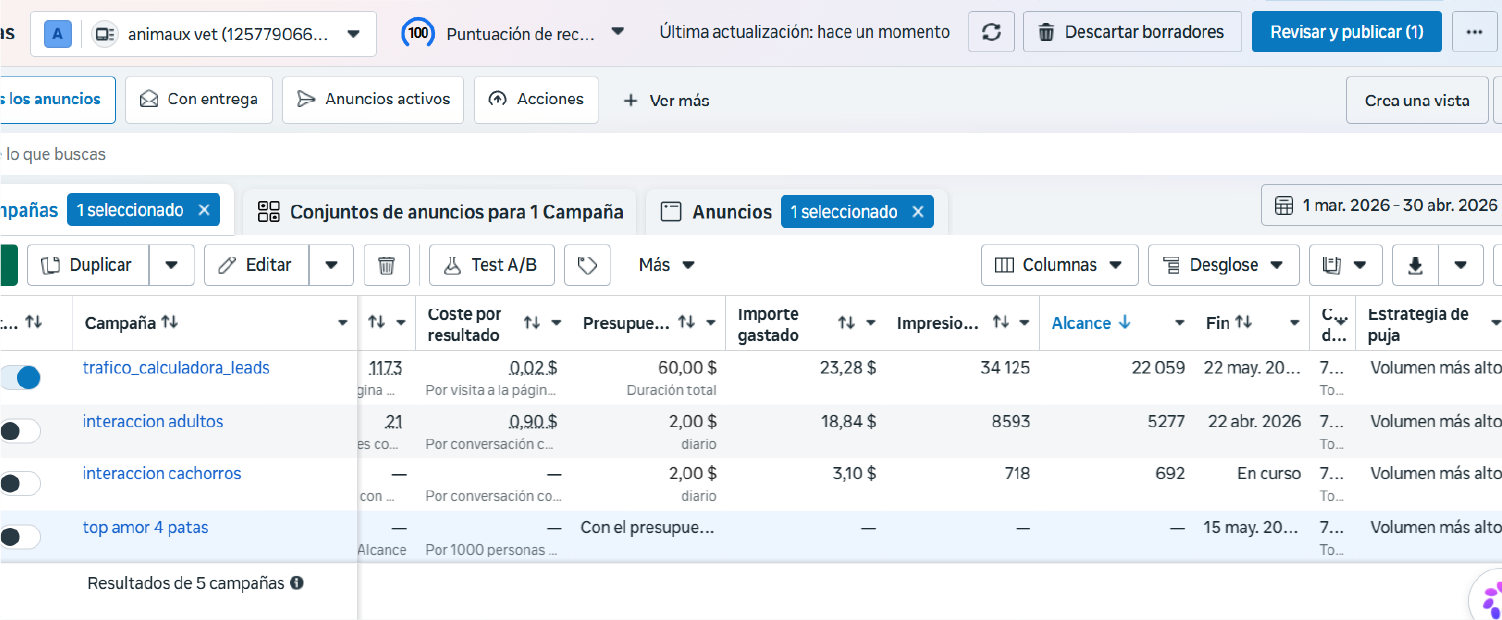This screenshot has height=620, width=1502.
Task: Open the date range 1 mar. 2026 - 30 abr. 2026
Action: 1382,206
